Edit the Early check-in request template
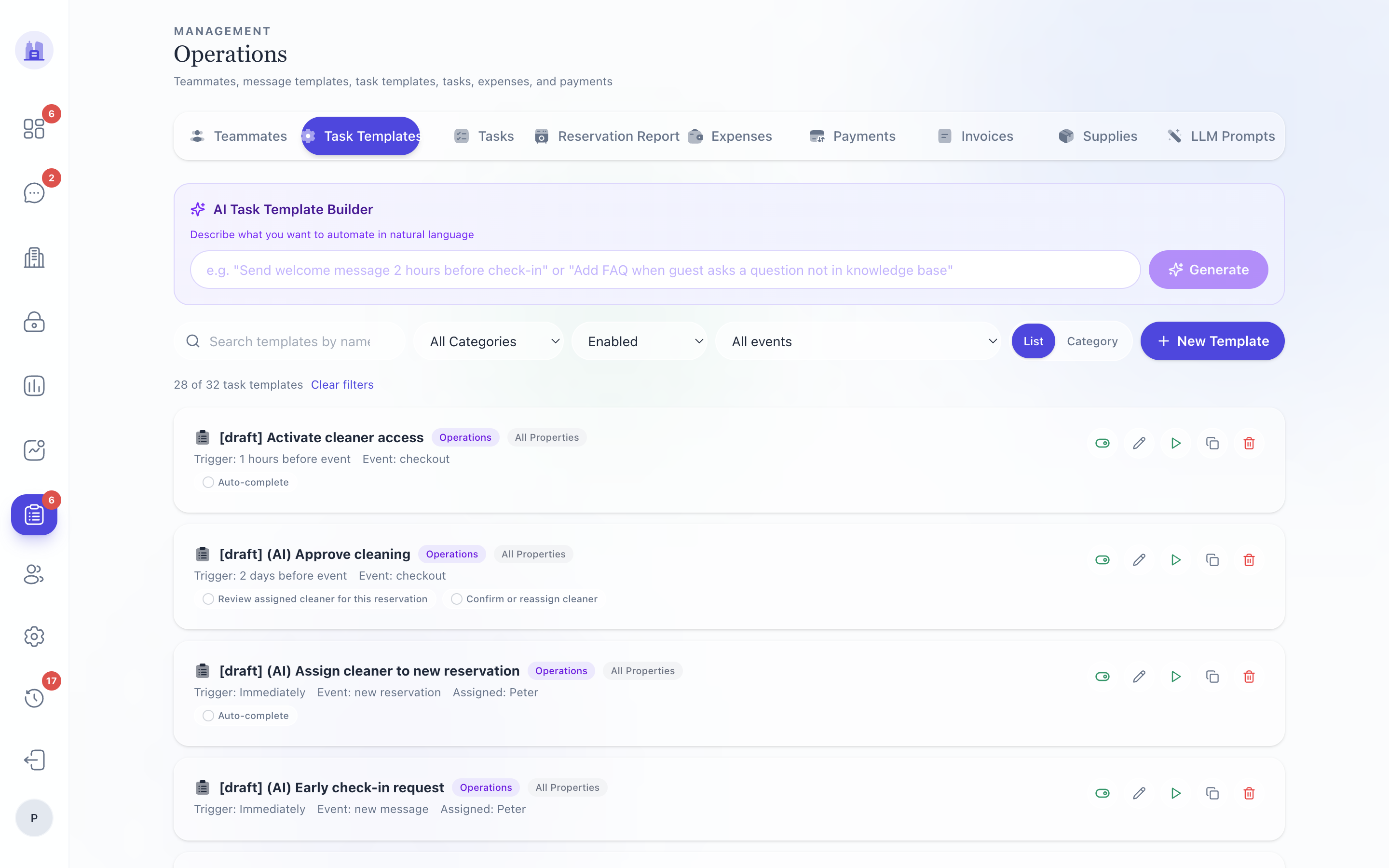This screenshot has width=1389, height=868. point(1139,793)
